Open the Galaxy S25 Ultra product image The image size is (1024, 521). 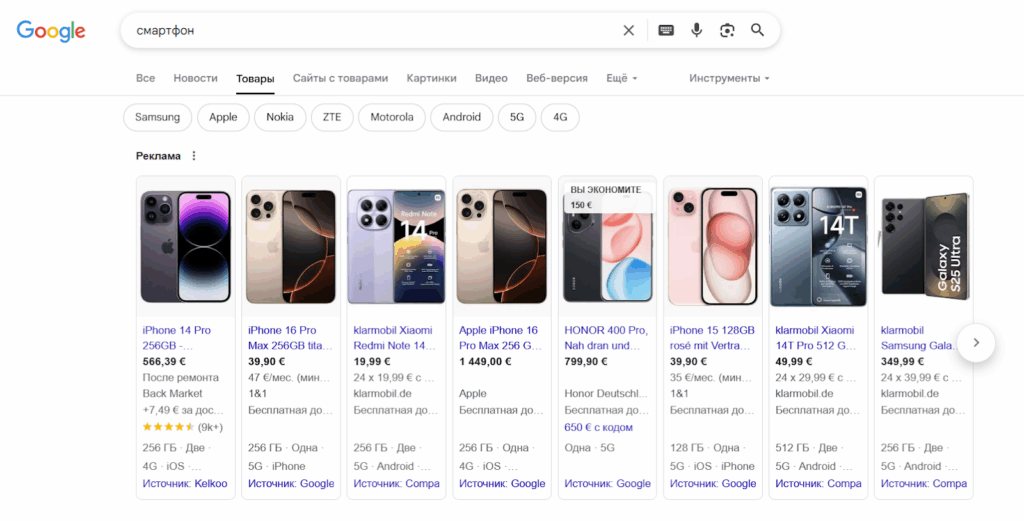(x=923, y=246)
